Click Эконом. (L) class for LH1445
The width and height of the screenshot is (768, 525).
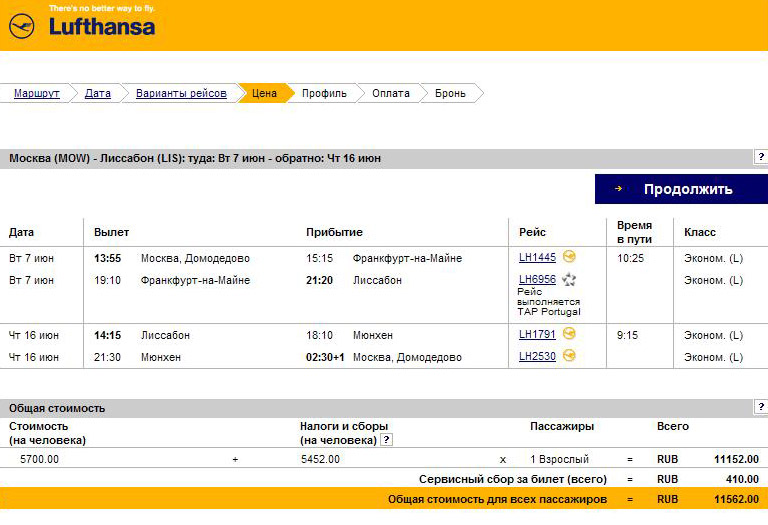[x=714, y=258]
